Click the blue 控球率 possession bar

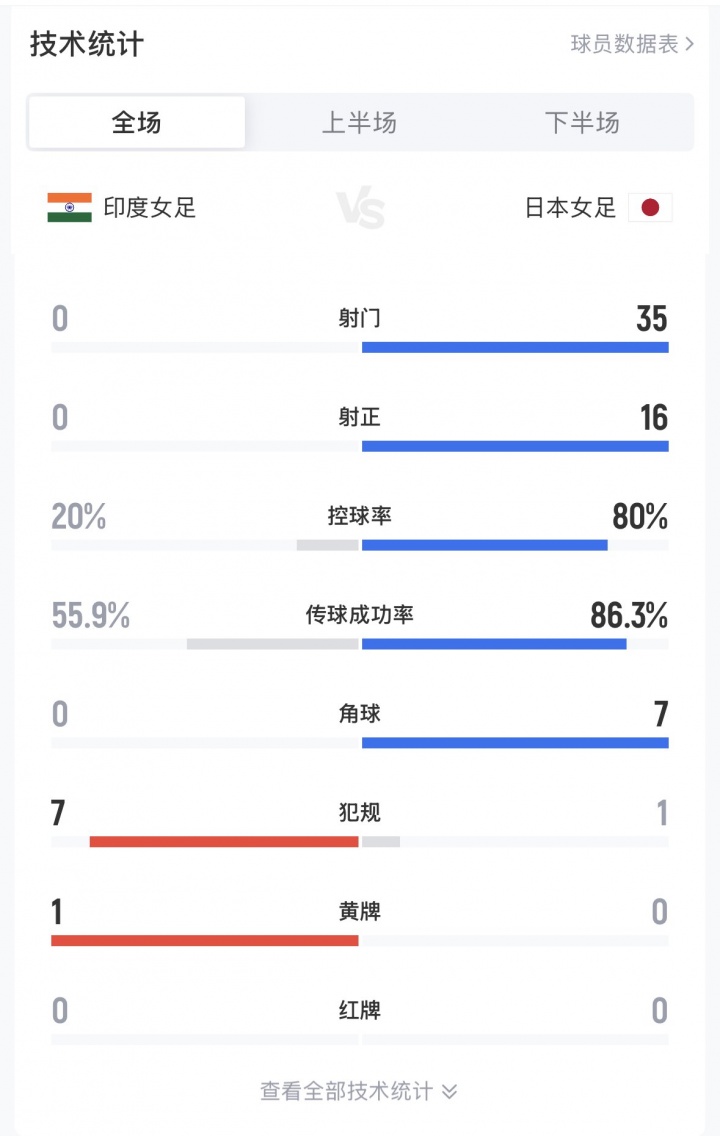(484, 545)
